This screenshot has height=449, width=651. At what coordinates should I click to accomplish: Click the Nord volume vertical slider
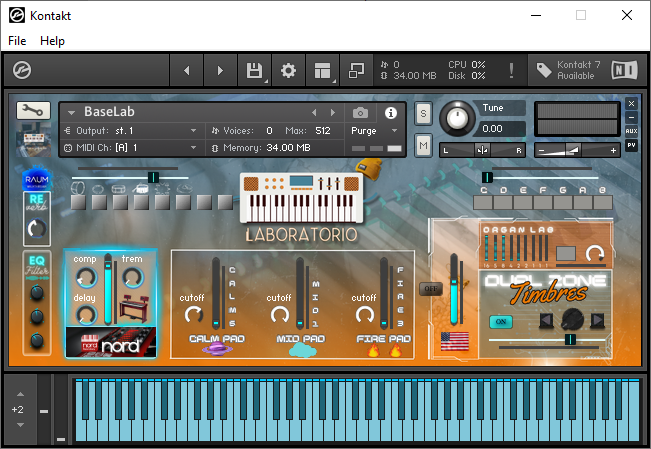pyautogui.click(x=108, y=289)
